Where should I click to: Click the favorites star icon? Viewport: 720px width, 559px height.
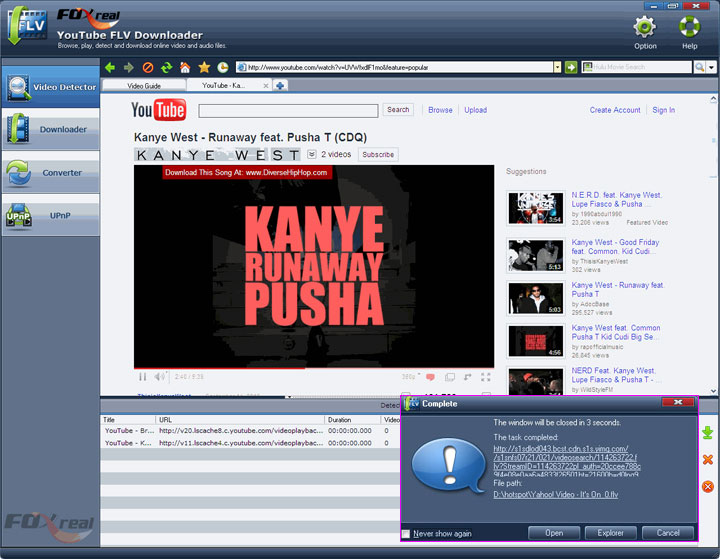[204, 68]
